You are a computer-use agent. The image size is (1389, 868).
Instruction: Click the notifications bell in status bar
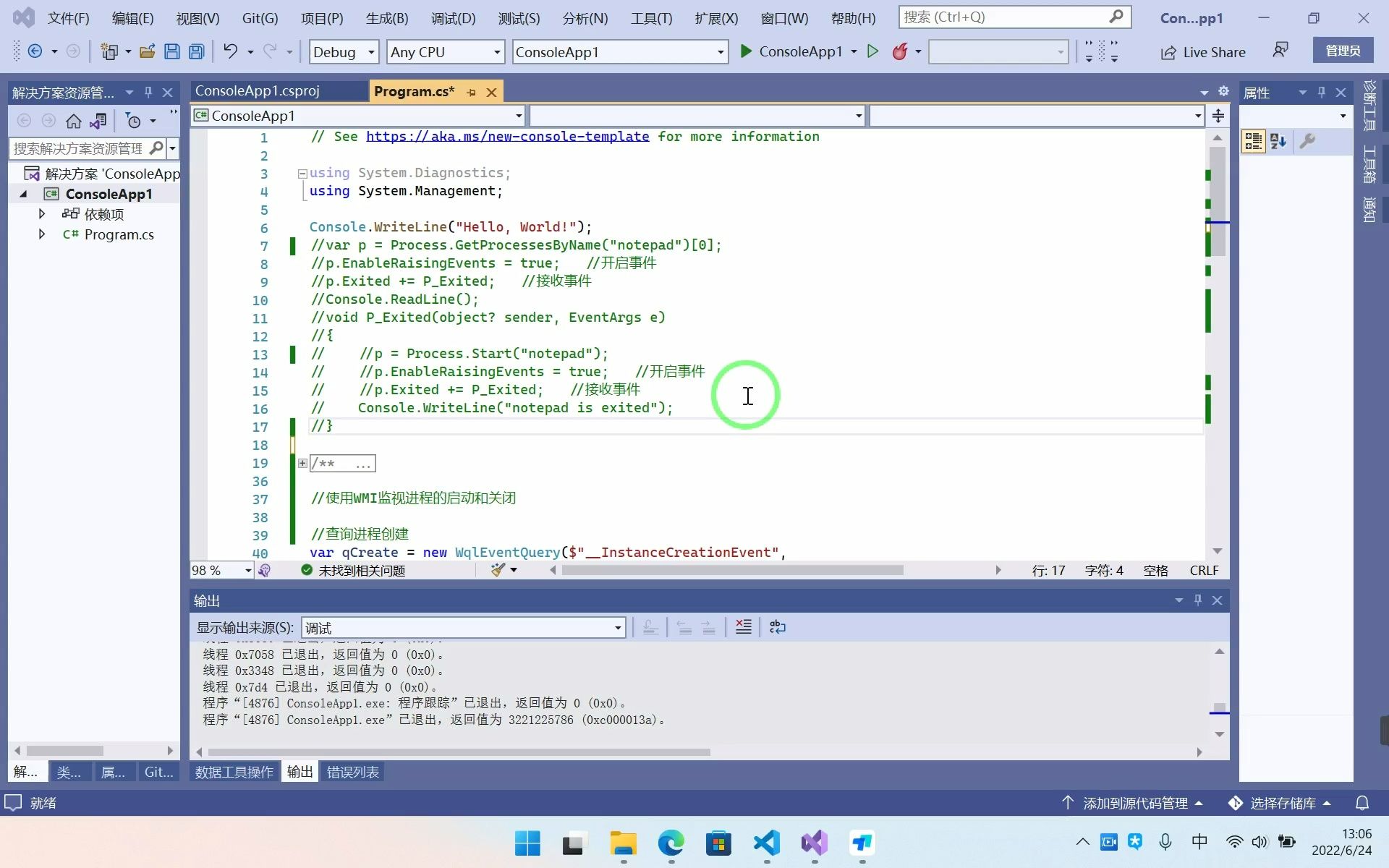coord(1362,803)
